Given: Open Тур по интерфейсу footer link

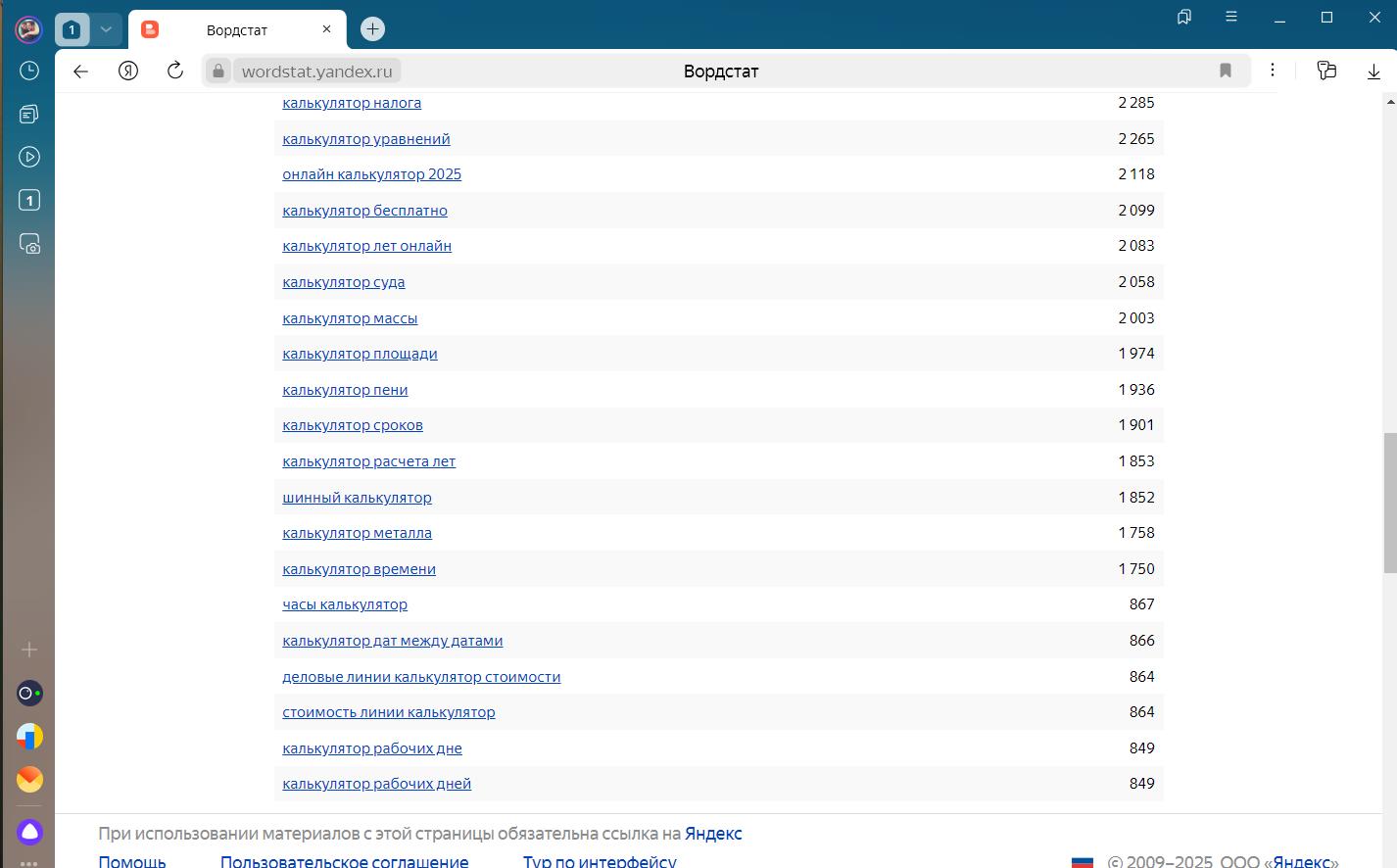Looking at the screenshot, I should tap(600, 862).
